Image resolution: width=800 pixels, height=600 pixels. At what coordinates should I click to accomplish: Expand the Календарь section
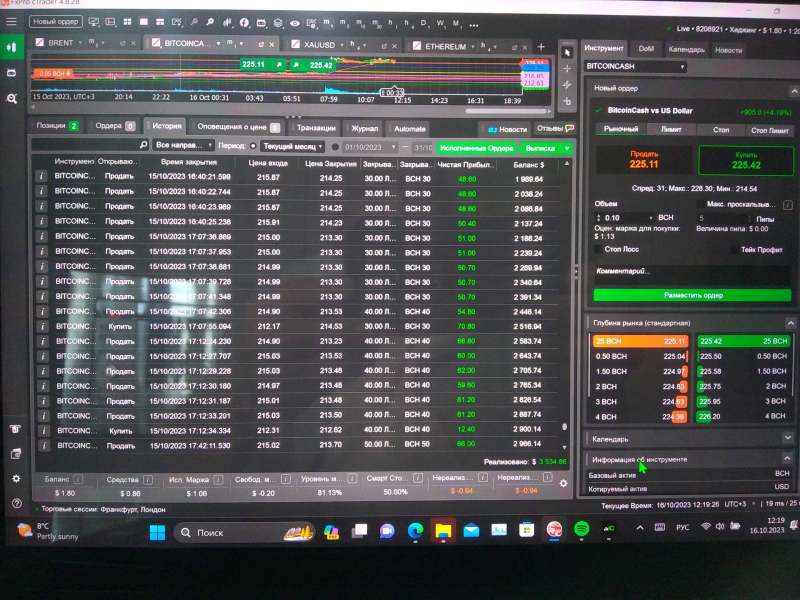pos(788,438)
